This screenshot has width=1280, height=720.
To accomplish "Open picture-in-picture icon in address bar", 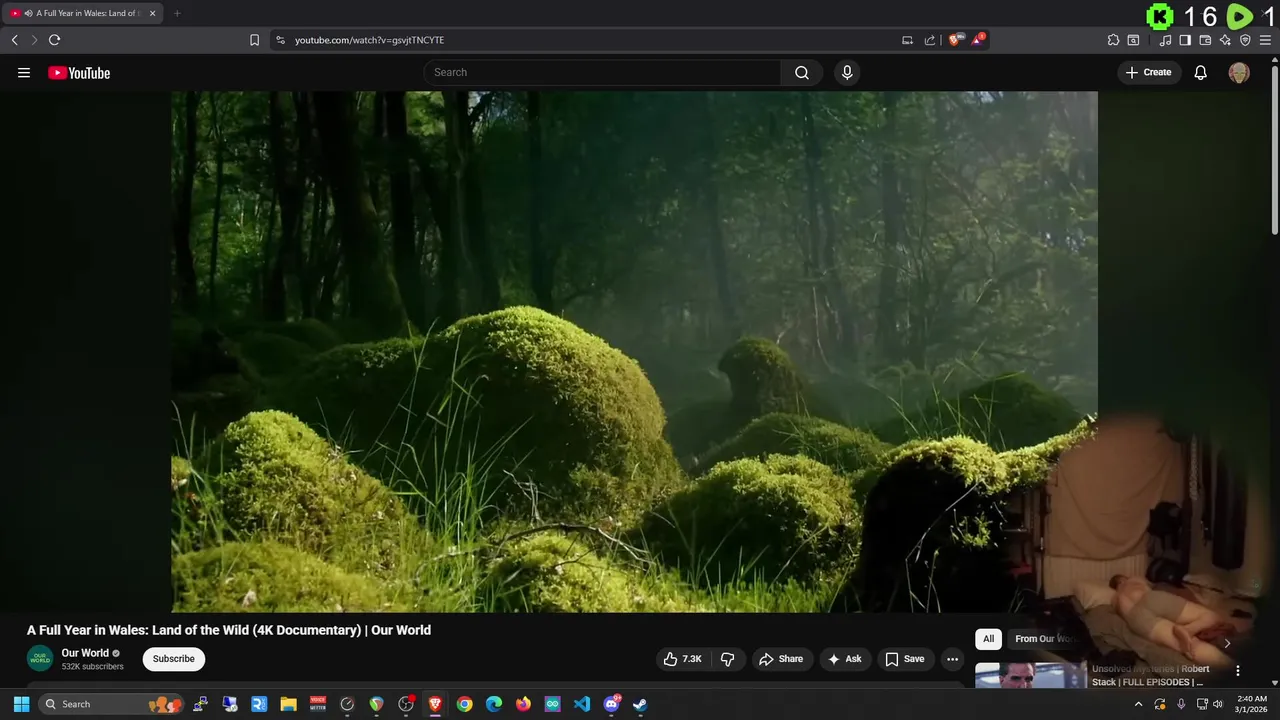I will click(907, 40).
